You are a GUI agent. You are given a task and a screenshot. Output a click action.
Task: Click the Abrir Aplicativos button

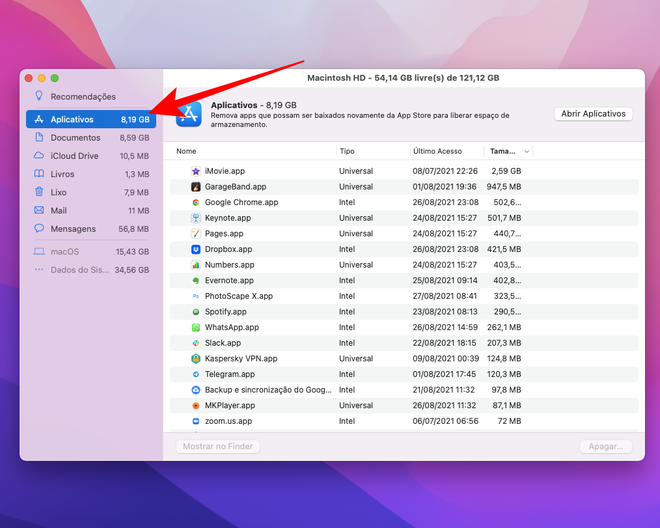[x=593, y=114]
